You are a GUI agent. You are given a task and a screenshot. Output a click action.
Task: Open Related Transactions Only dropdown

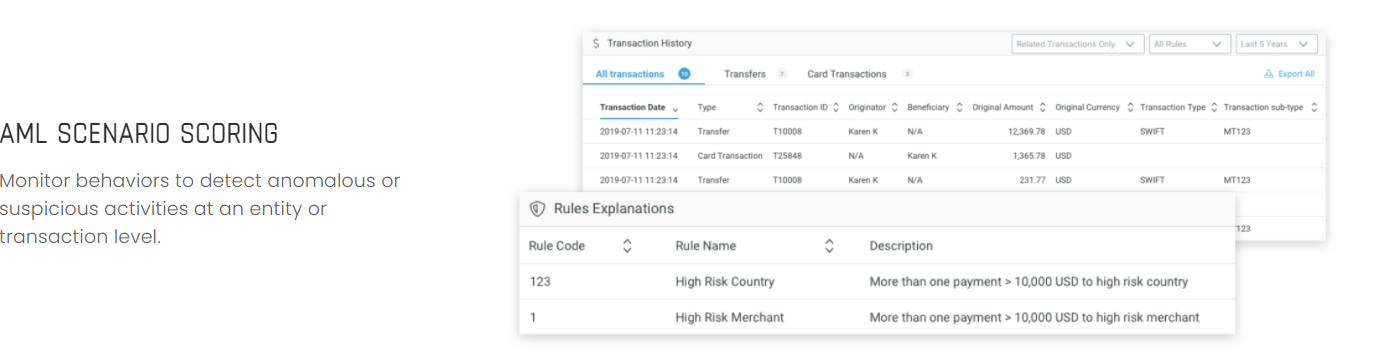pyautogui.click(x=1078, y=44)
